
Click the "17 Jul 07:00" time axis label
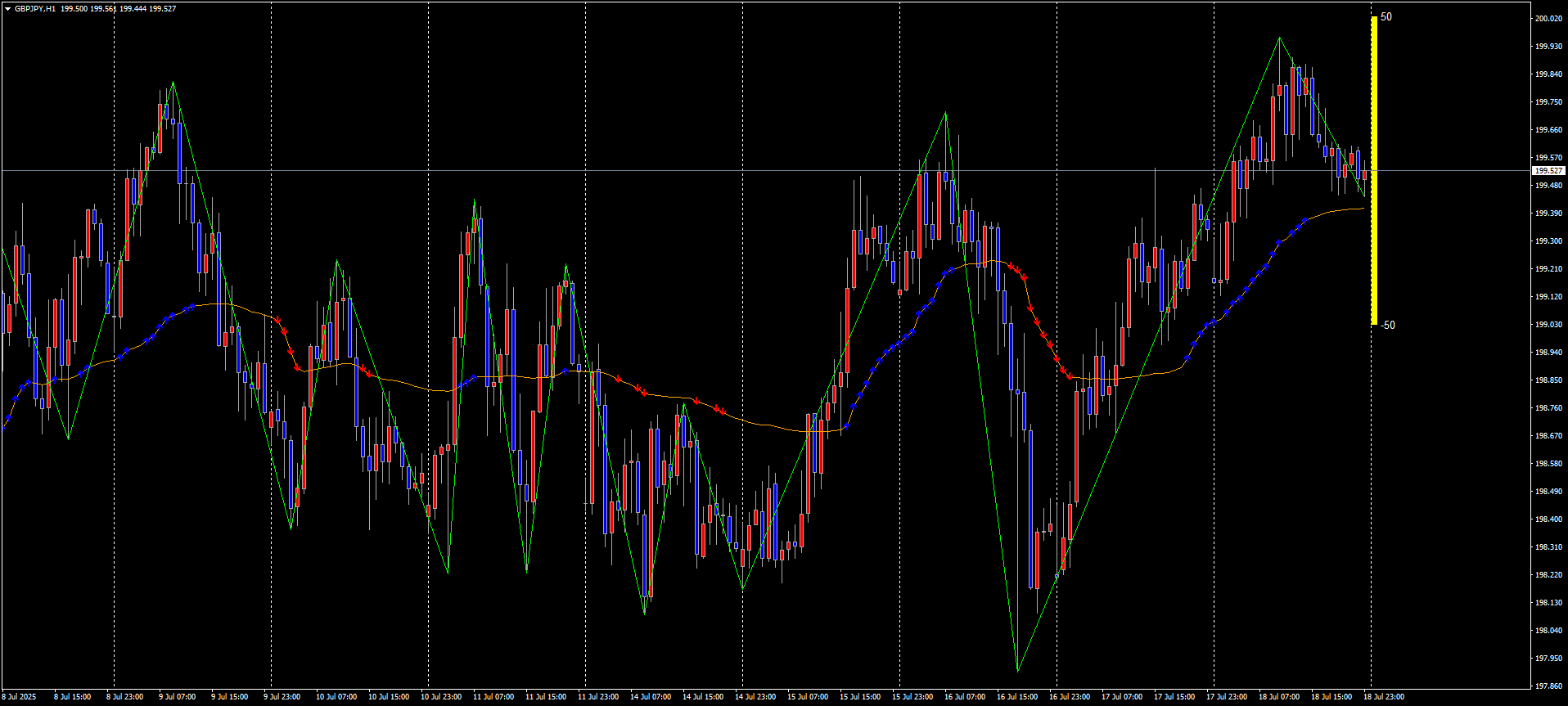[x=1122, y=697]
